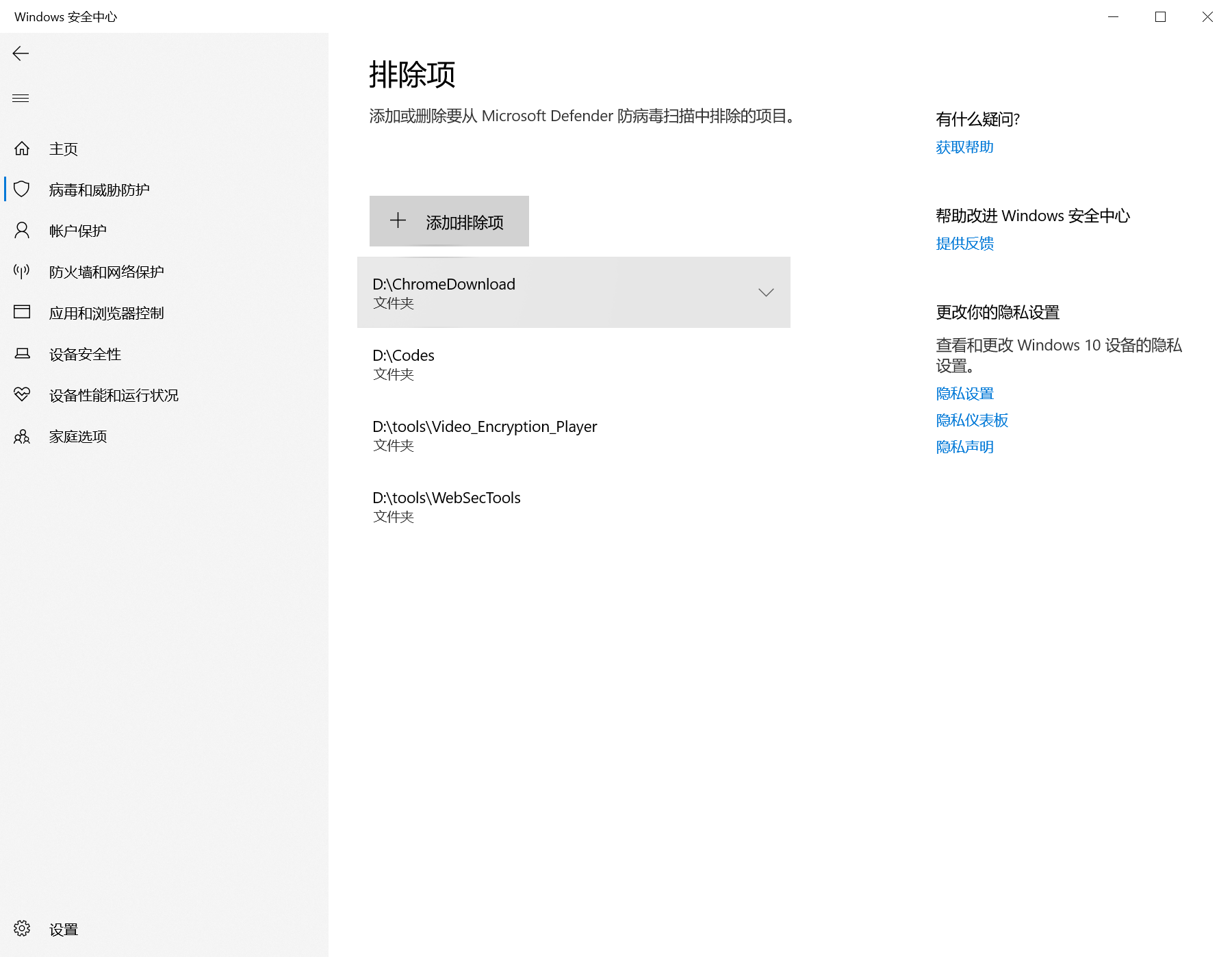
Task: Expand the D:\ChromeDownload exclusion chevron
Action: [766, 292]
